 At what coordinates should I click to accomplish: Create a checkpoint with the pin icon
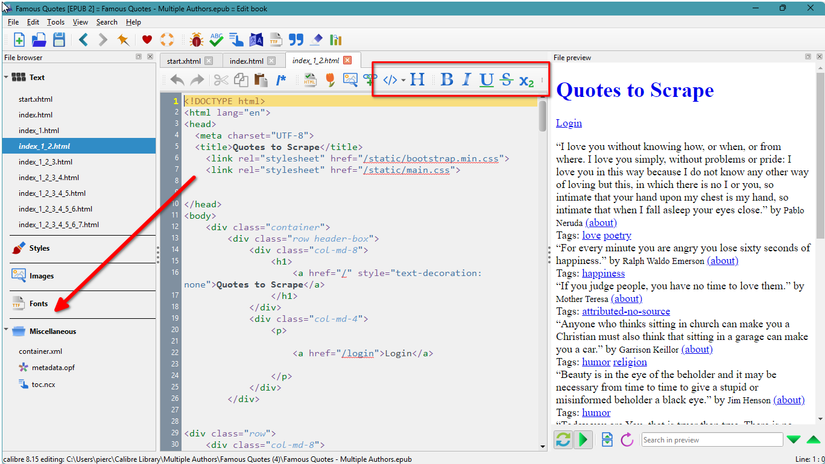click(x=123, y=39)
